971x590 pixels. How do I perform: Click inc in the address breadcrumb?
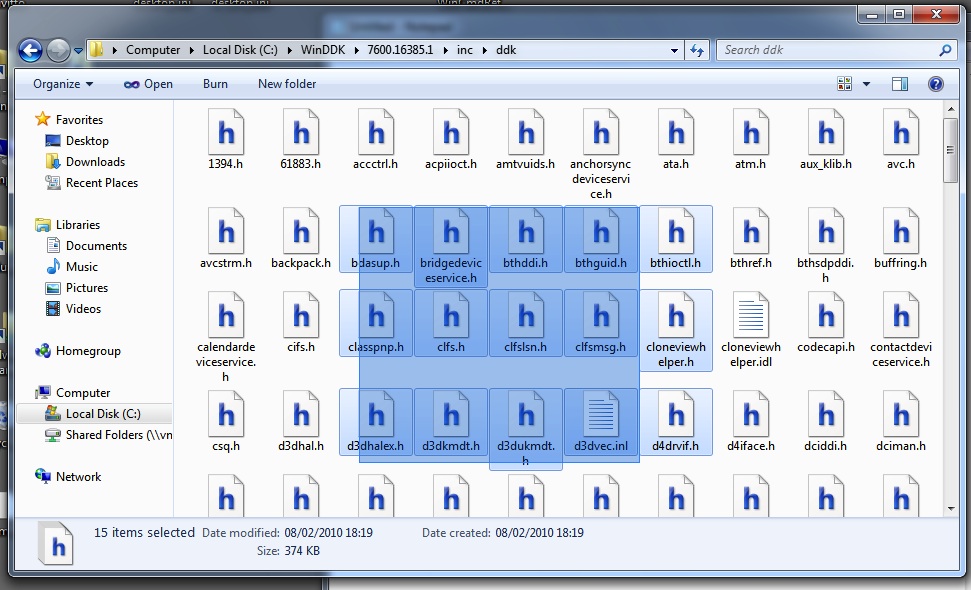click(464, 50)
